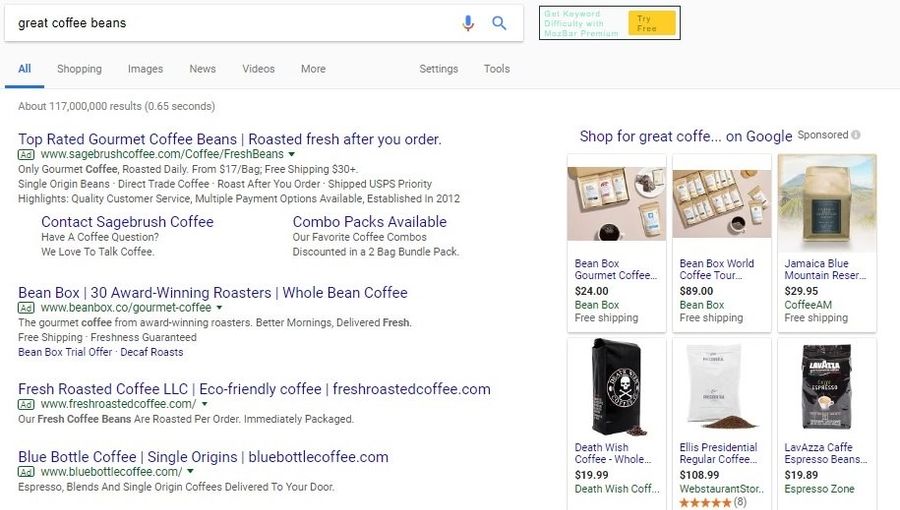Click the magnifying glass search icon
This screenshot has width=900, height=510.
coord(499,23)
